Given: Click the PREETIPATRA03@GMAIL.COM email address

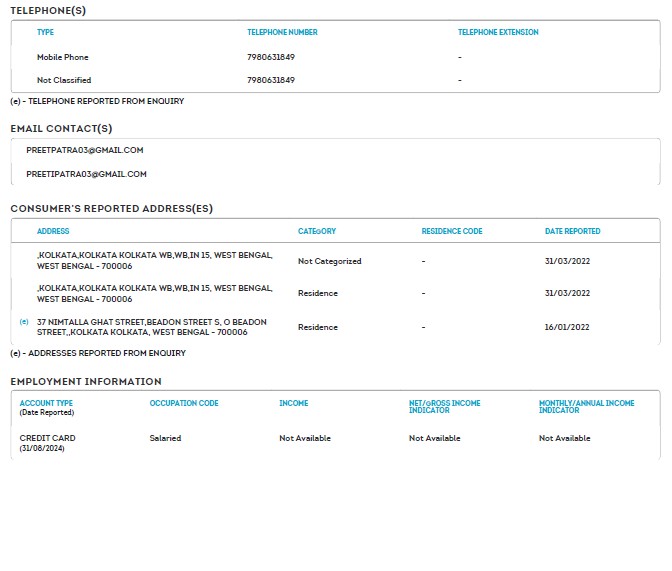Looking at the screenshot, I should coord(86,174).
